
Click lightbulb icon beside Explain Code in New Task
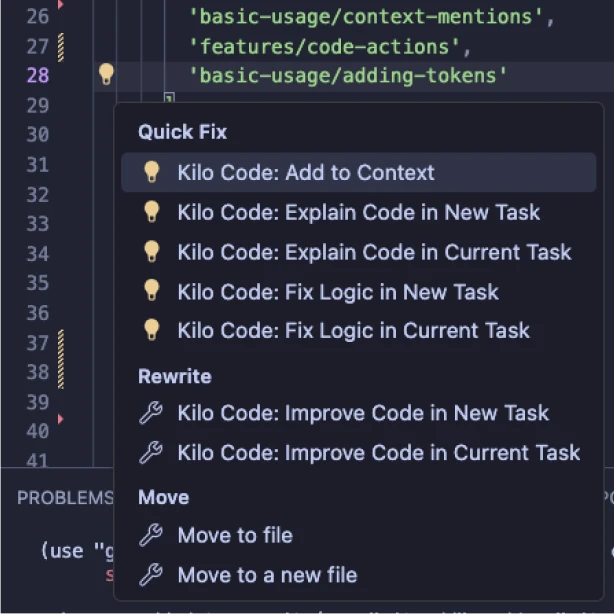tap(152, 212)
